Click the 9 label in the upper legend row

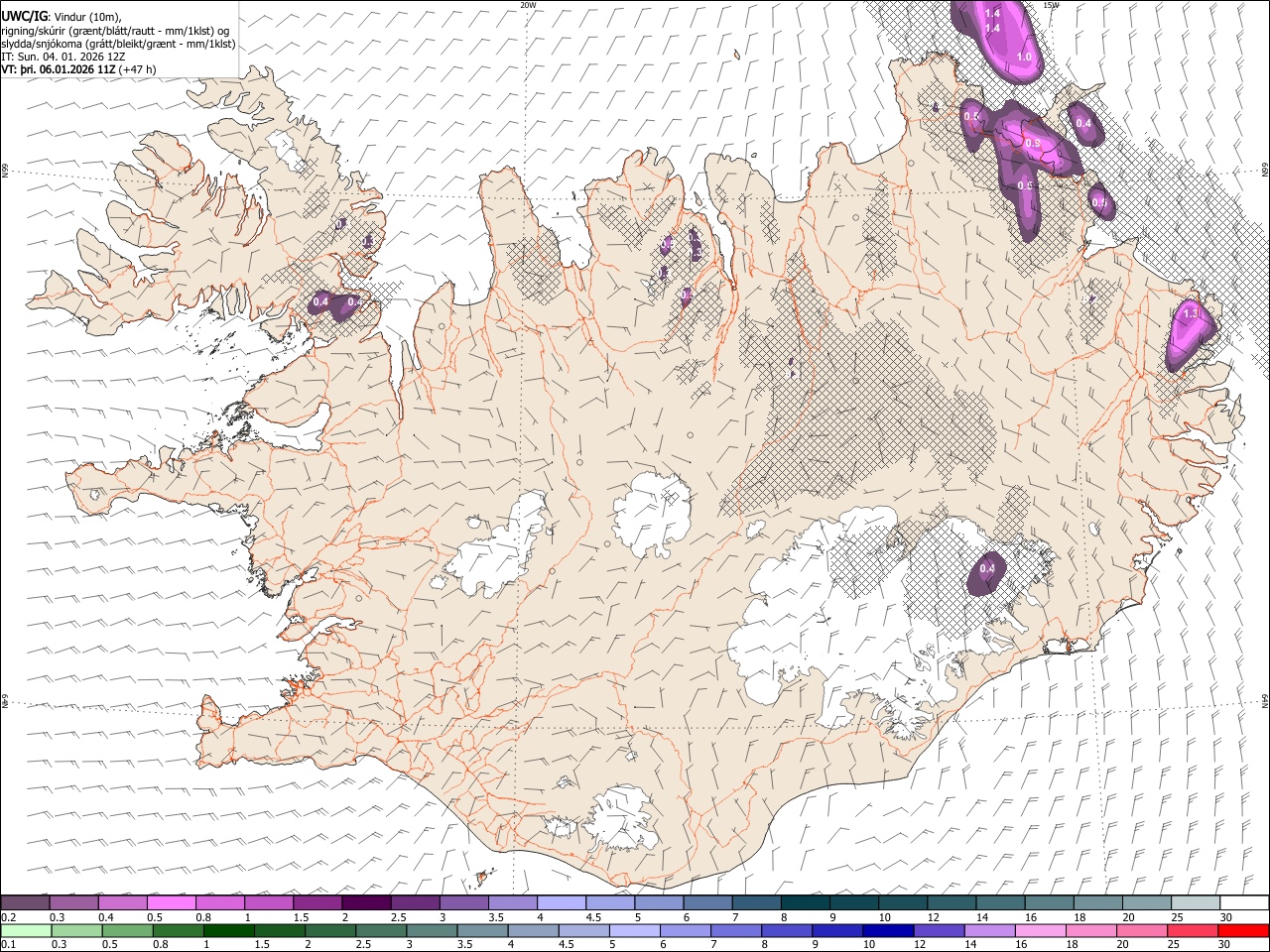[x=831, y=917]
